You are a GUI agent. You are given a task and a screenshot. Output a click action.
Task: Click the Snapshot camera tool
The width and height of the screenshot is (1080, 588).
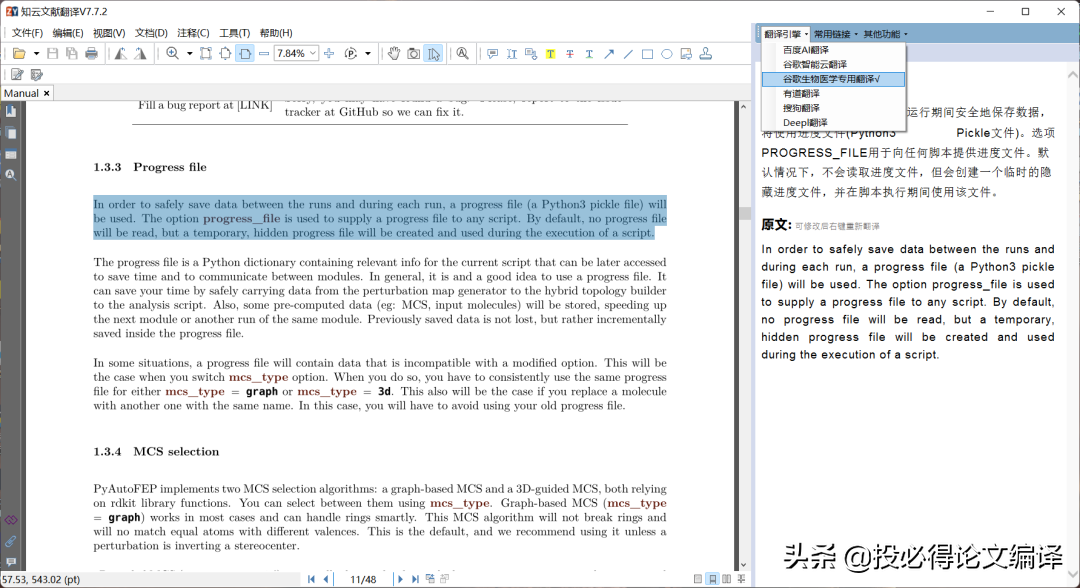pyautogui.click(x=413, y=54)
